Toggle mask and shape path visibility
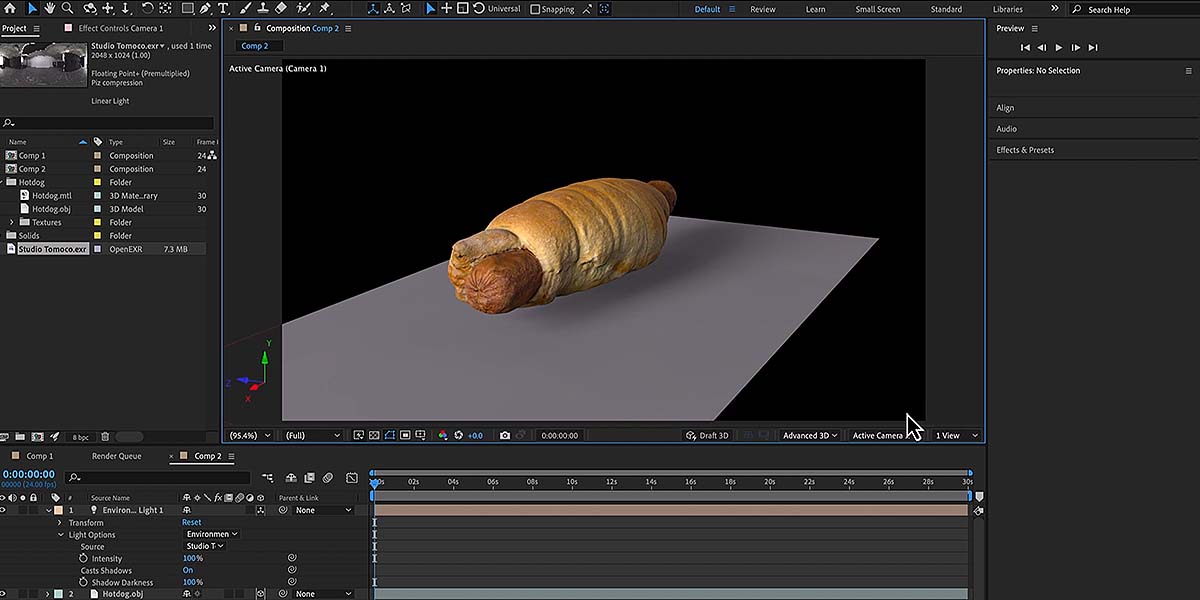 pyautogui.click(x=390, y=436)
